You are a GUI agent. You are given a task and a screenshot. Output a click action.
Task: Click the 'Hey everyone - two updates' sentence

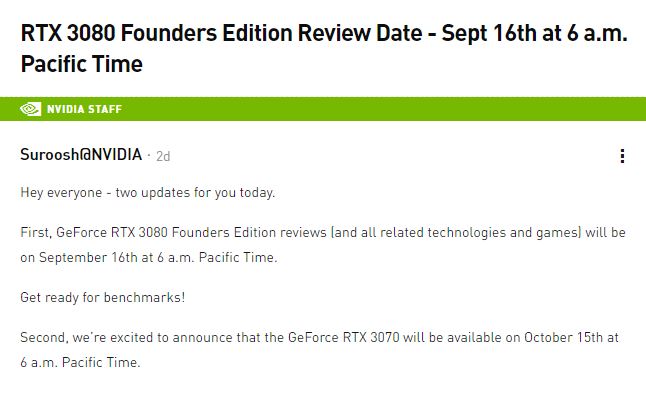coord(147,192)
